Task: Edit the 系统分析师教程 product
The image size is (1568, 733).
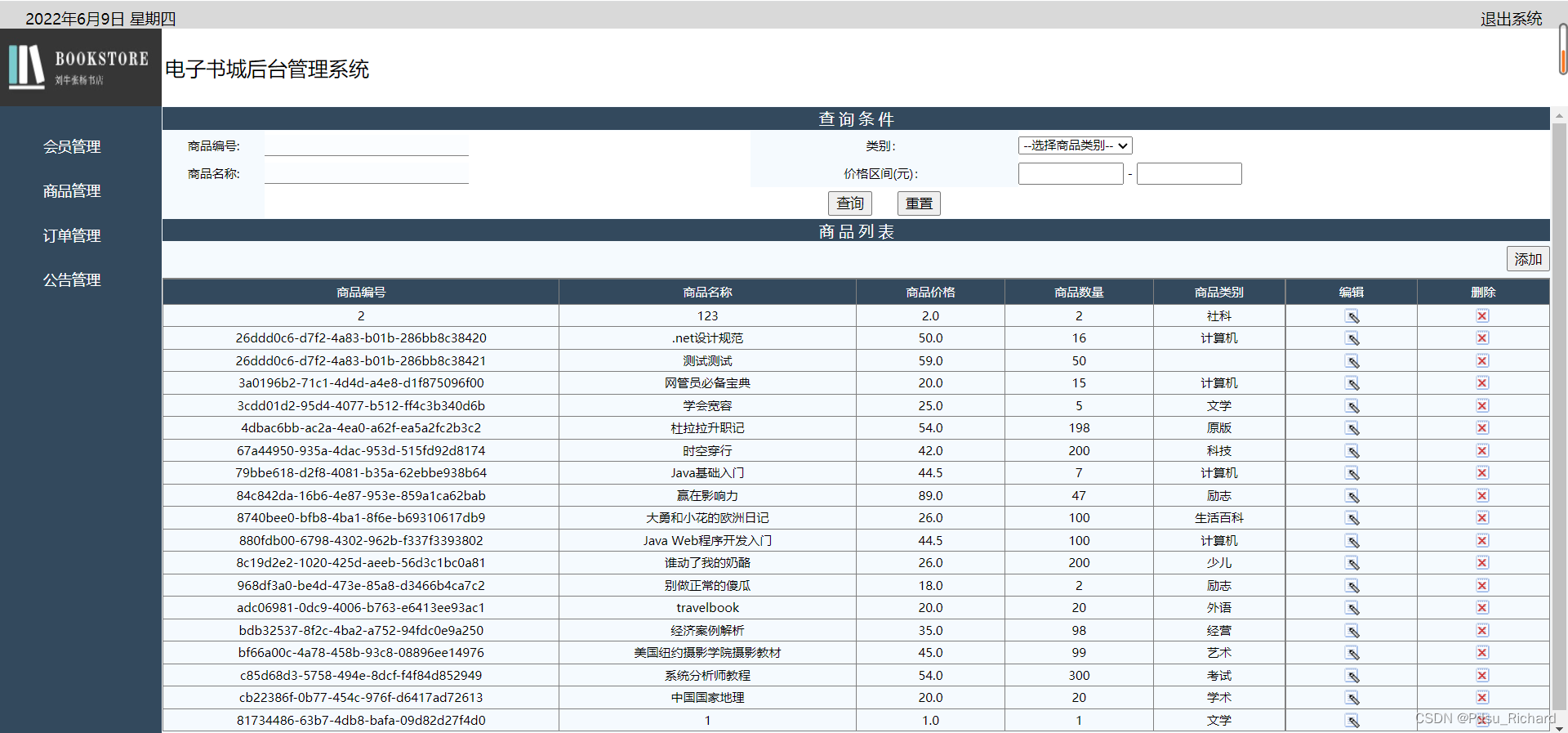Action: [1352, 676]
